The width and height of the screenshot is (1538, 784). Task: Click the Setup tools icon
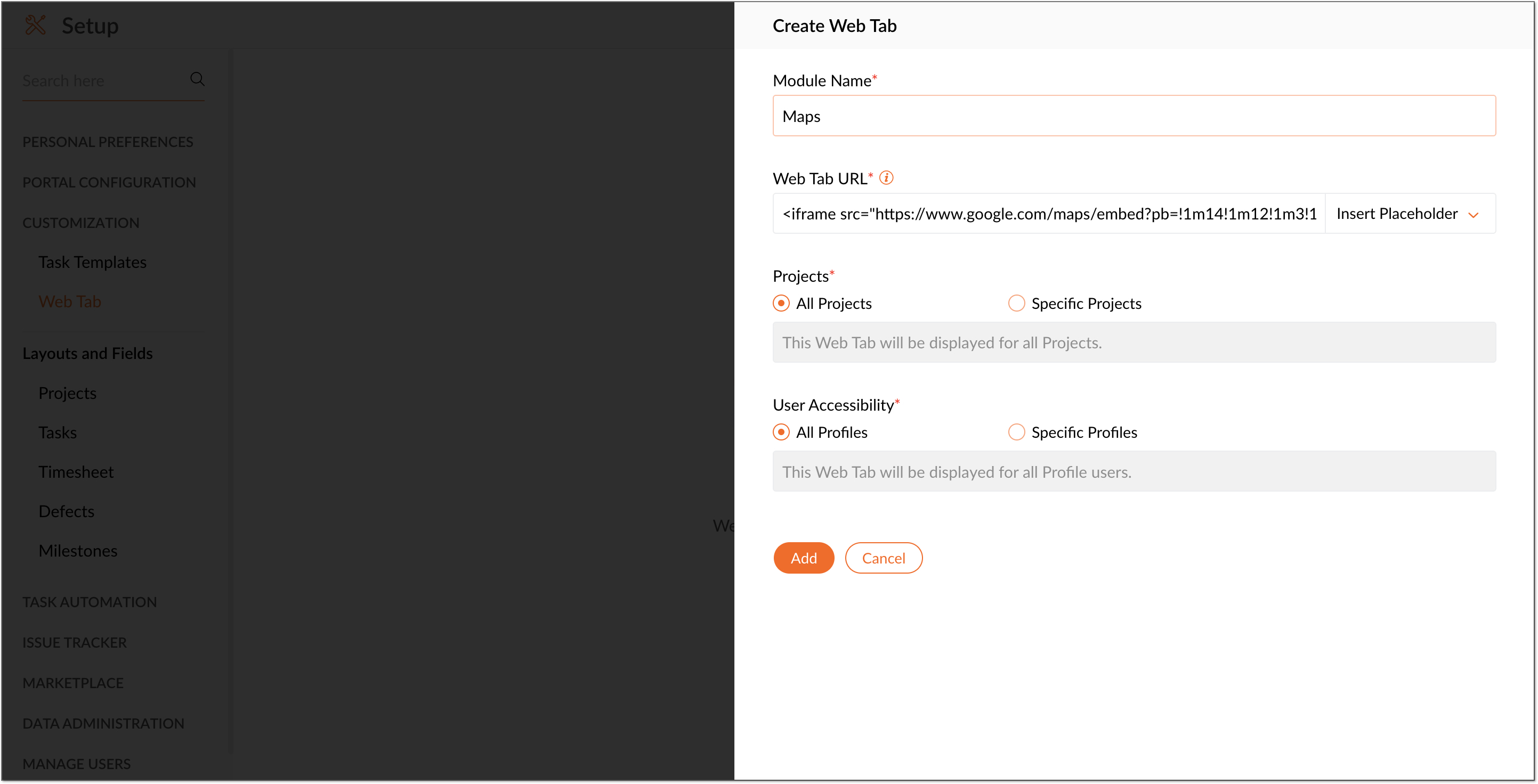click(x=35, y=25)
